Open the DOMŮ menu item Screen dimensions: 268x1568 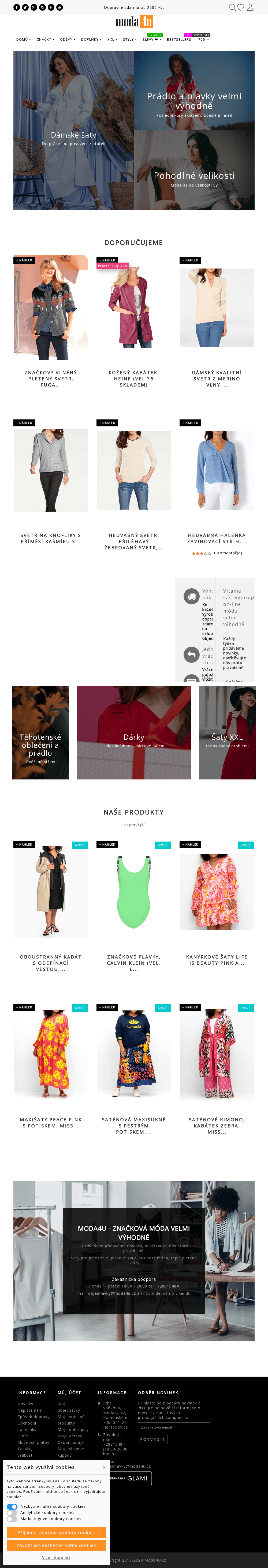(x=23, y=40)
